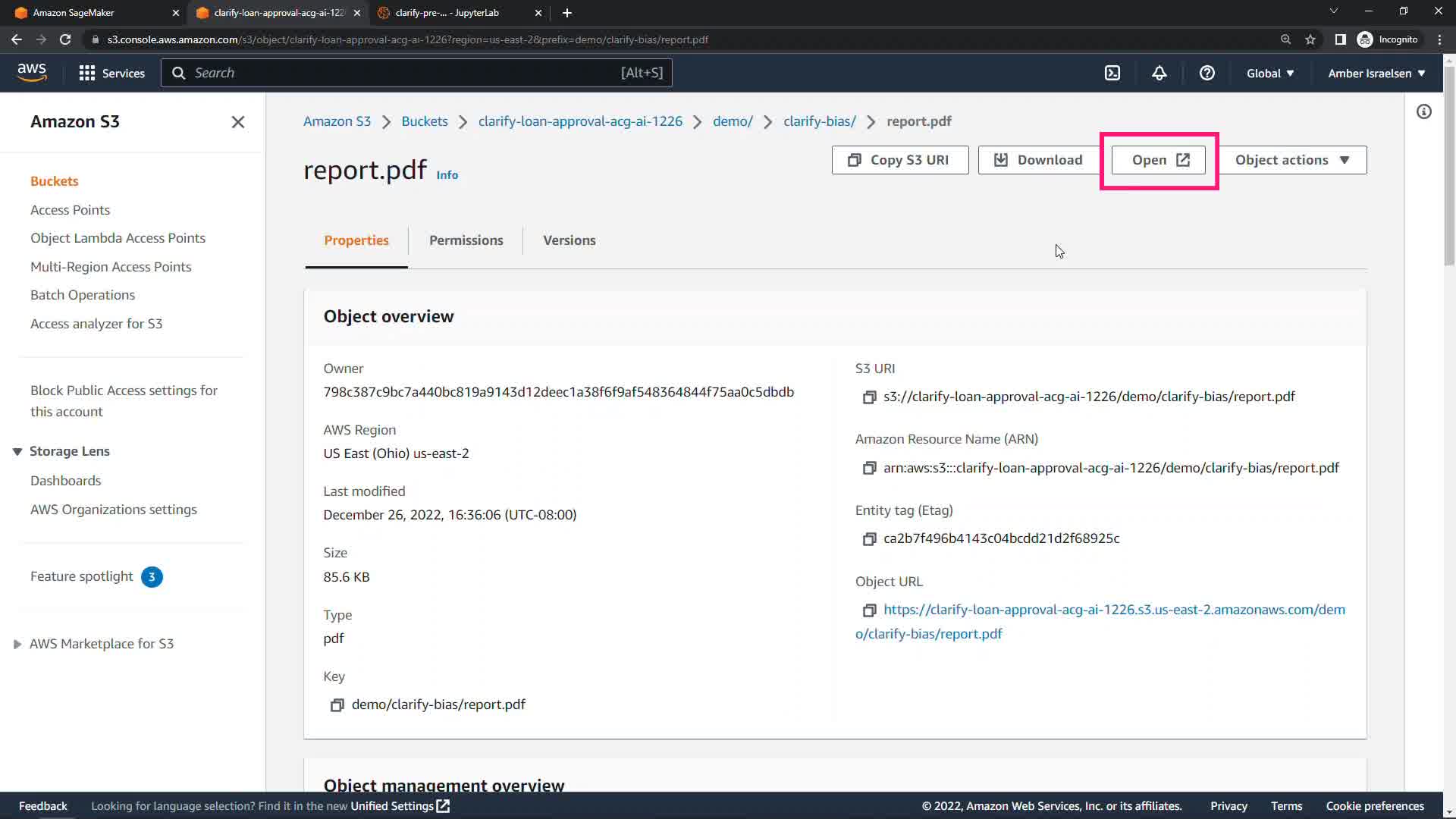This screenshot has height=819, width=1456.
Task: Open the Services grid menu
Action: tap(111, 73)
